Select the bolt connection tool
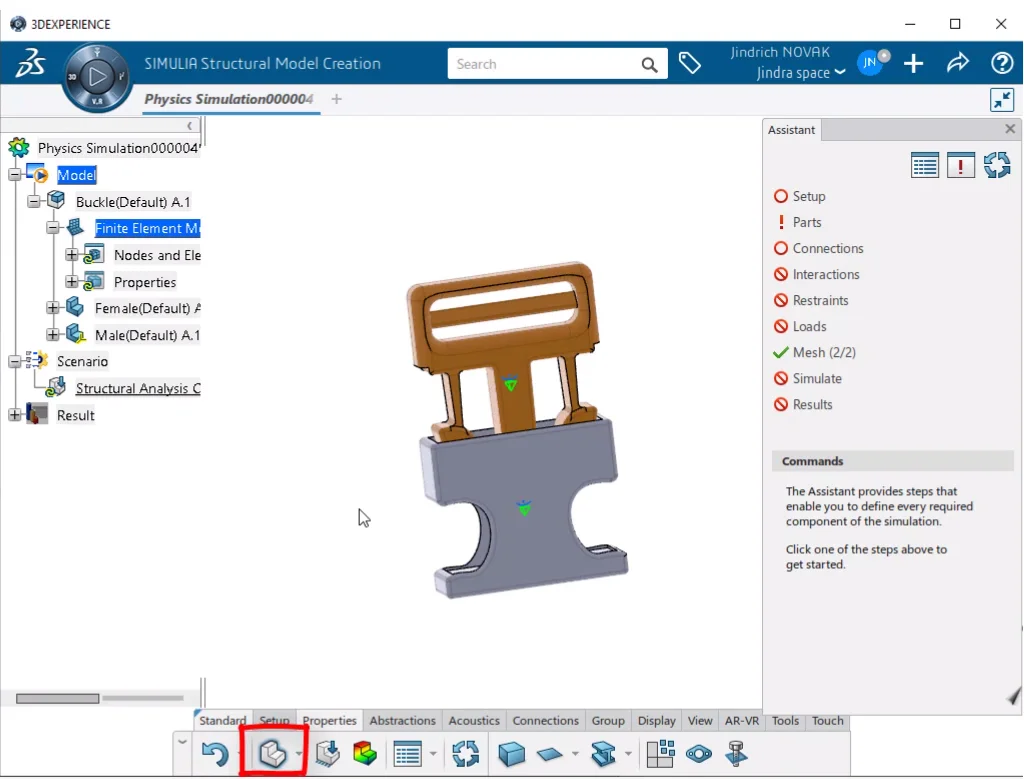The height and width of the screenshot is (779, 1024). pyautogui.click(x=737, y=753)
